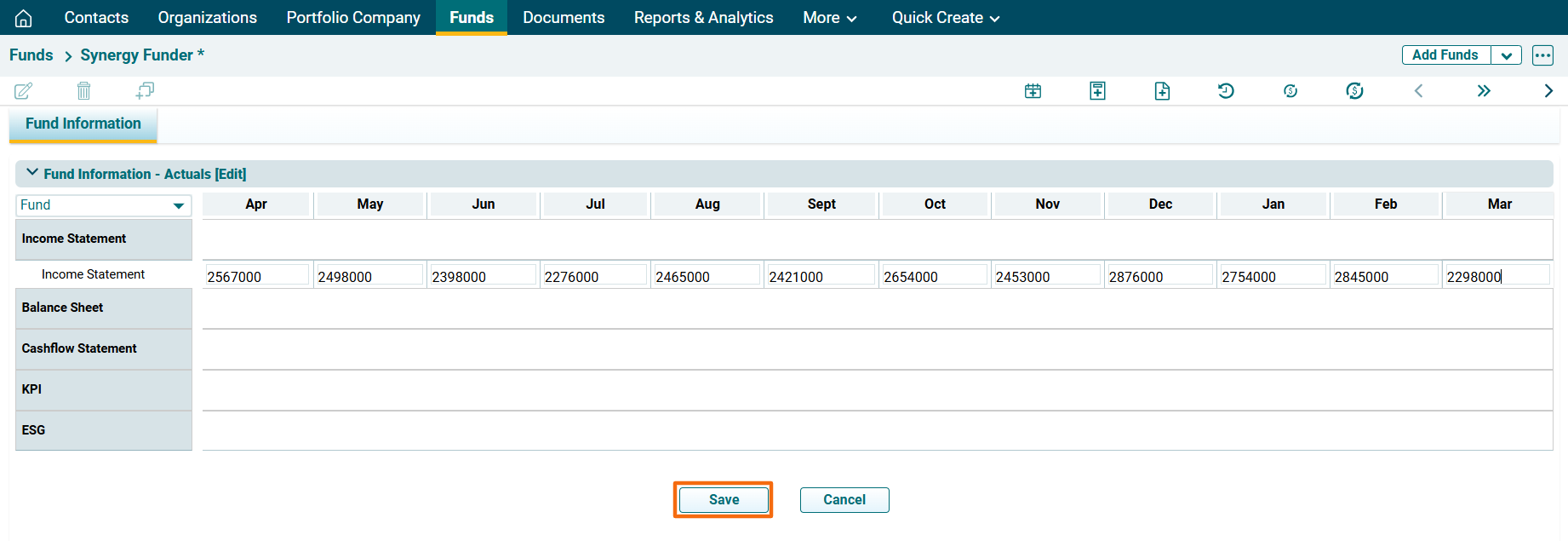
Task: Open the Reports & Analytics menu
Action: click(703, 18)
